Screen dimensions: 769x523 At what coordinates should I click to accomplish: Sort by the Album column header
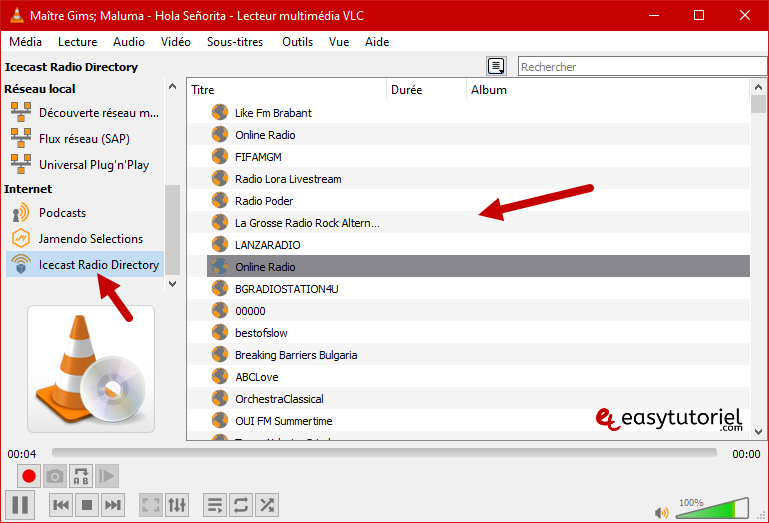[608, 90]
